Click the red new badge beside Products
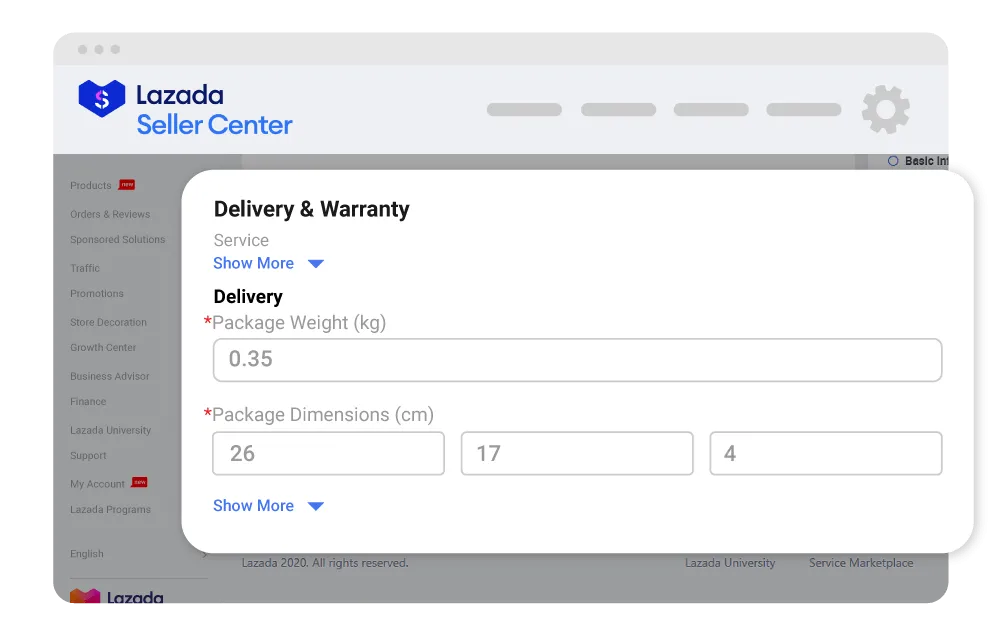Viewport: 1000px width, 635px height. (x=127, y=185)
